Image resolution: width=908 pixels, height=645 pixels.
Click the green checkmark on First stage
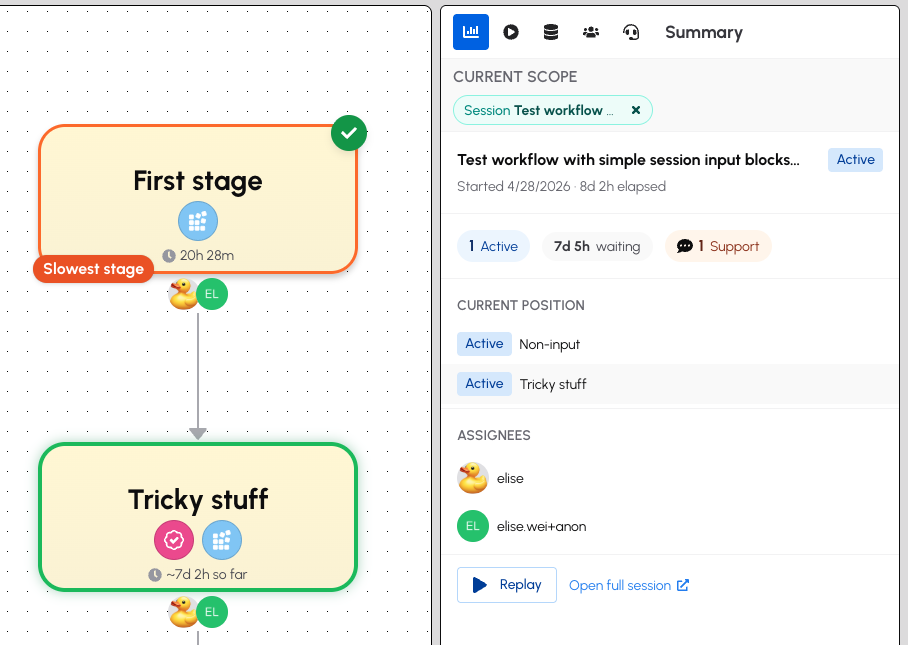coord(349,133)
